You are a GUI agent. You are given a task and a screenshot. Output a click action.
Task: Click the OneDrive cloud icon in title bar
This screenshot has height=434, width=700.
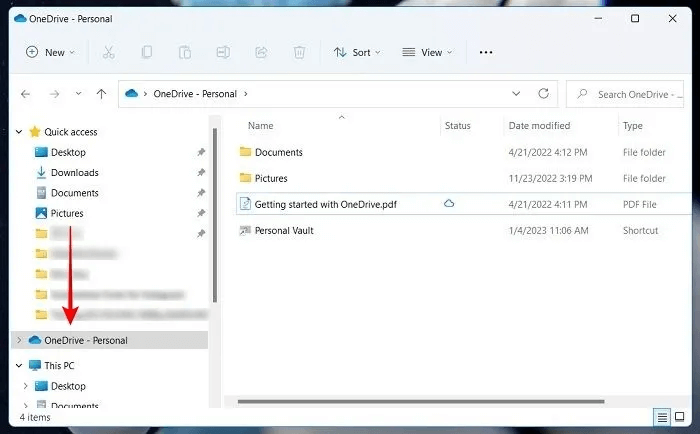(x=20, y=18)
